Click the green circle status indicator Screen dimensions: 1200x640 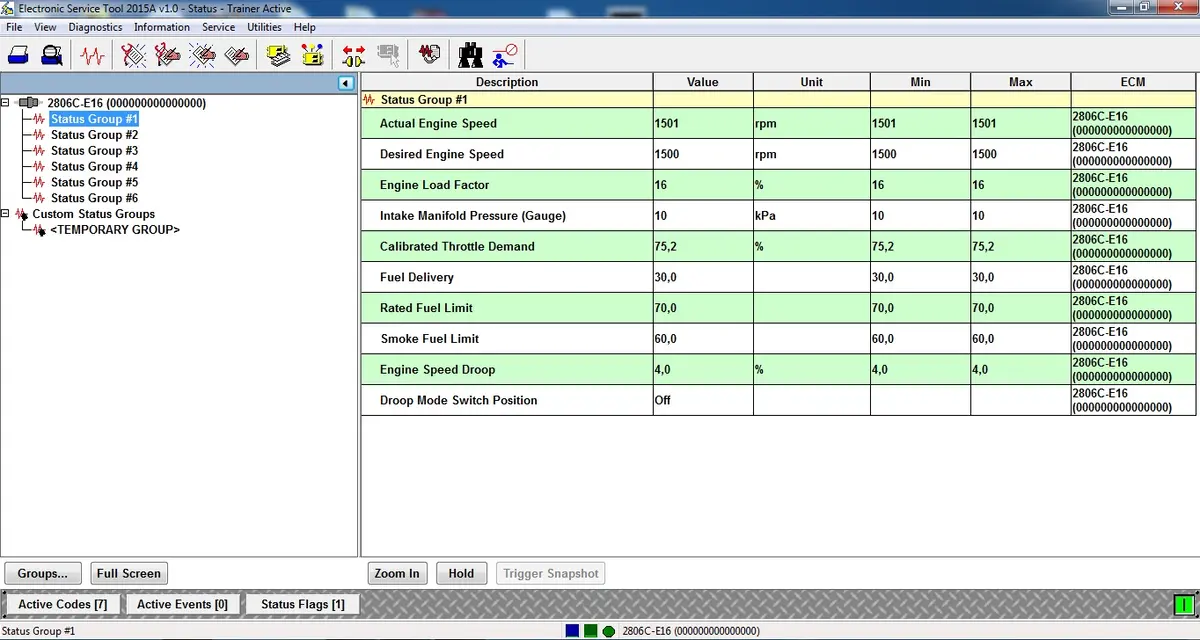tap(608, 631)
